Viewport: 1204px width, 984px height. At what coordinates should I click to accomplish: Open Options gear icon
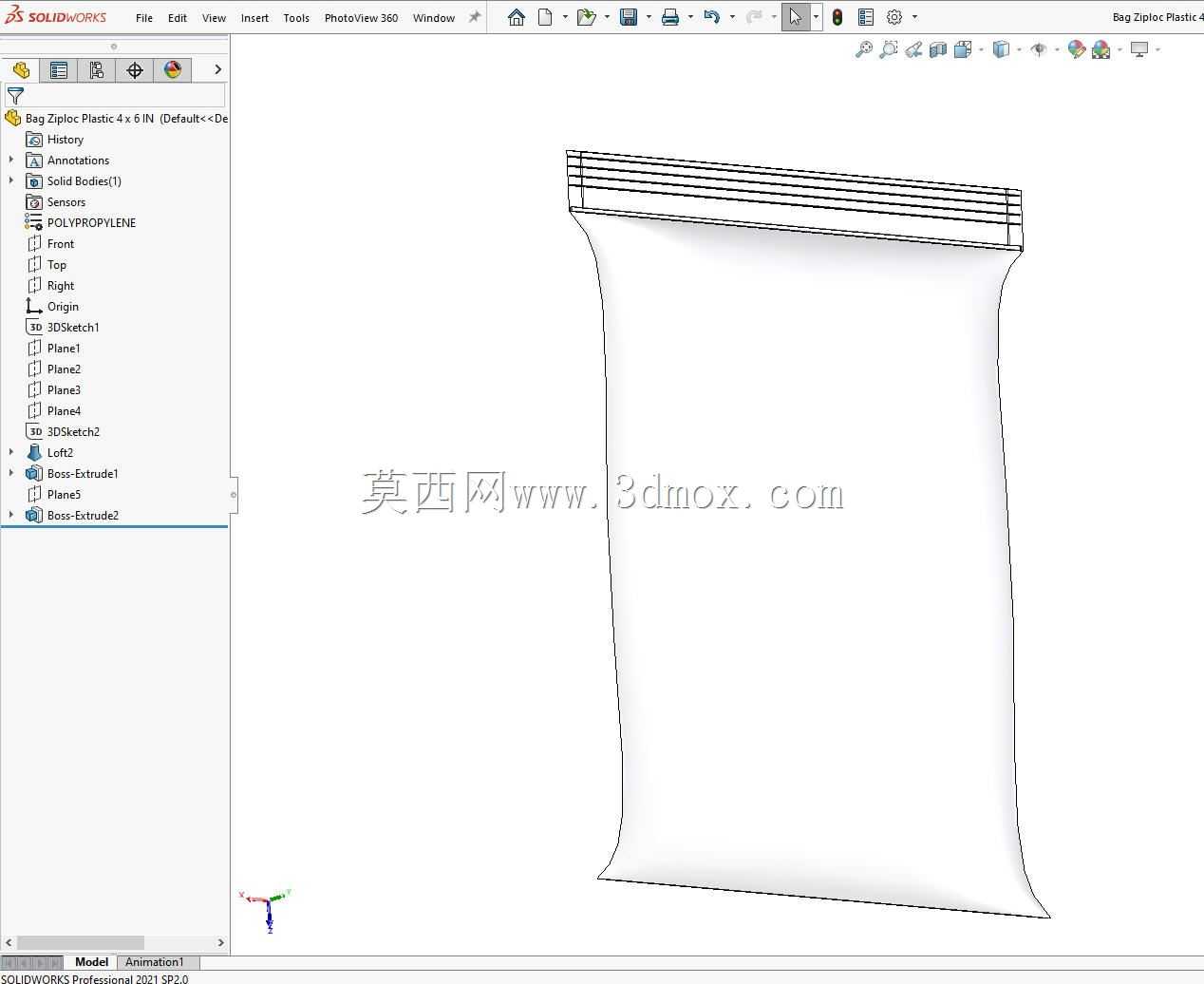tap(894, 17)
